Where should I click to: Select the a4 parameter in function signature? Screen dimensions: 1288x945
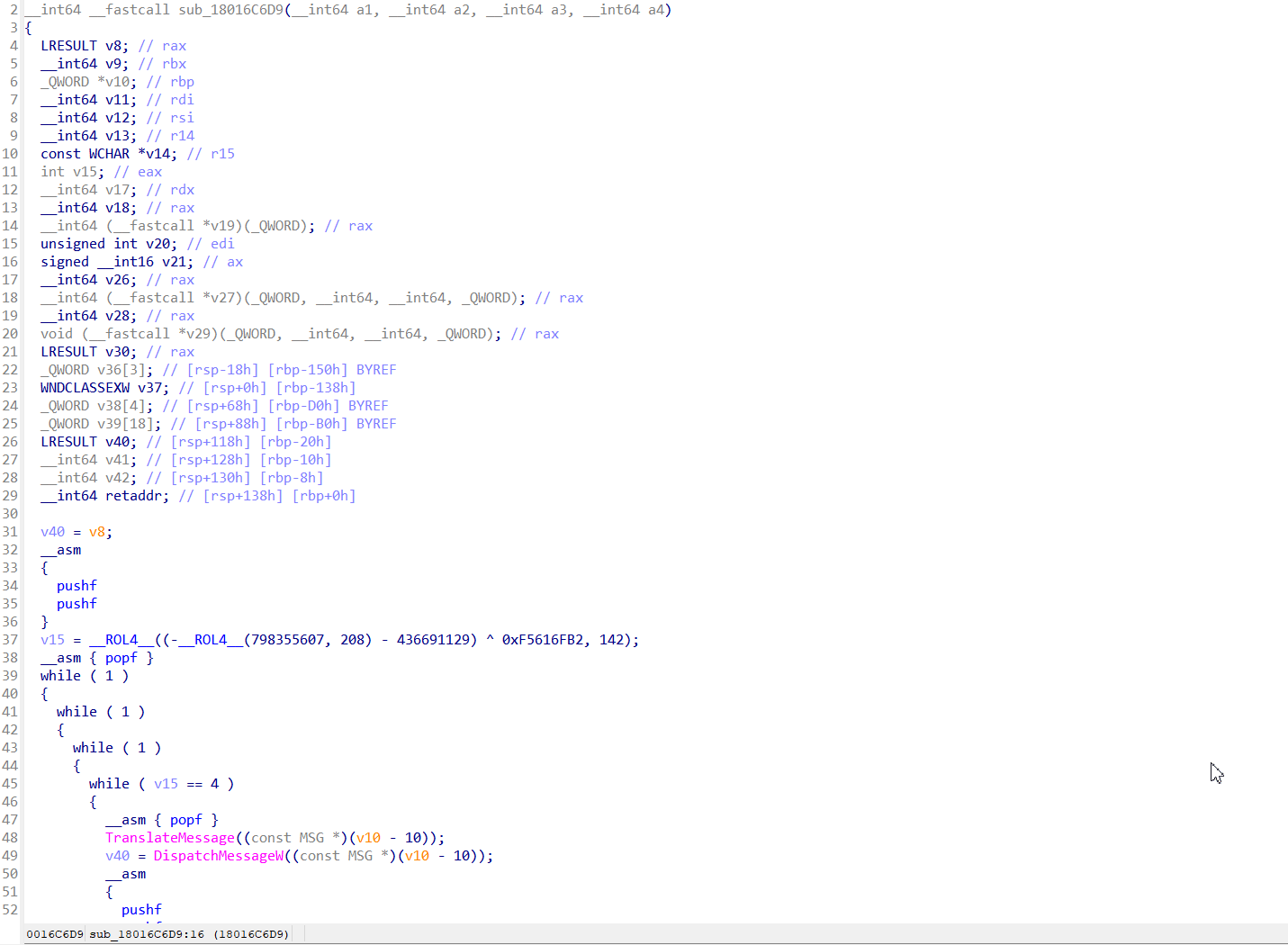pyautogui.click(x=655, y=10)
